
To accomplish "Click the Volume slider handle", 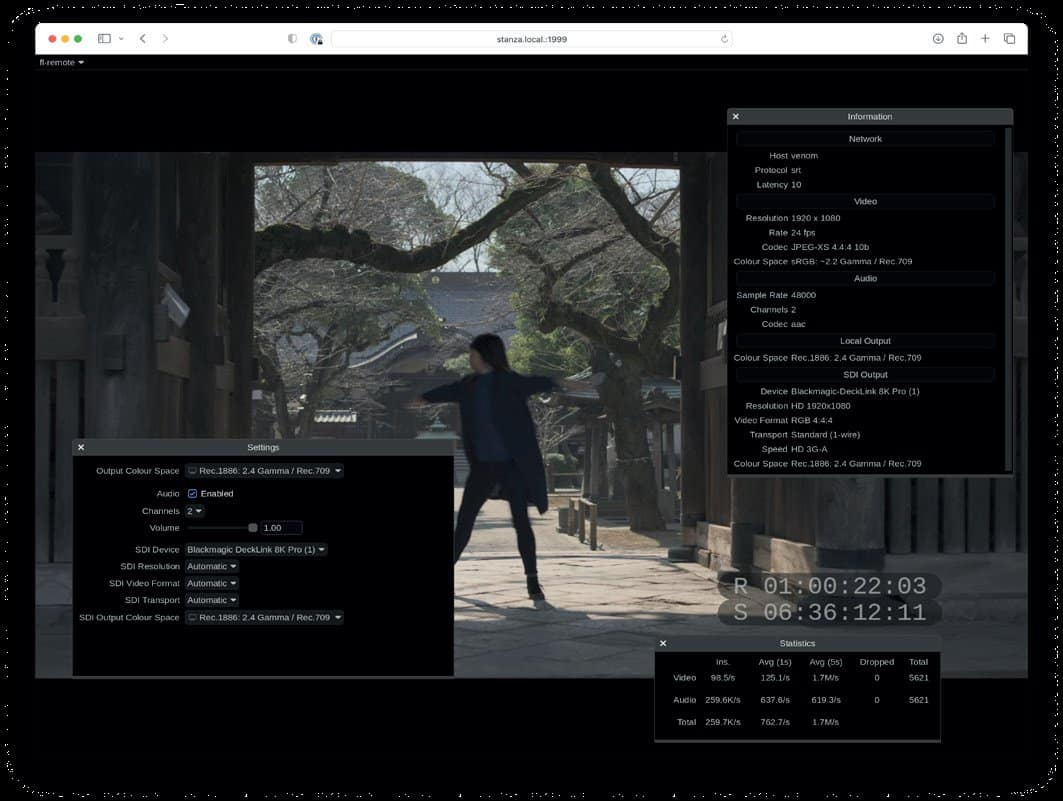I will point(253,528).
